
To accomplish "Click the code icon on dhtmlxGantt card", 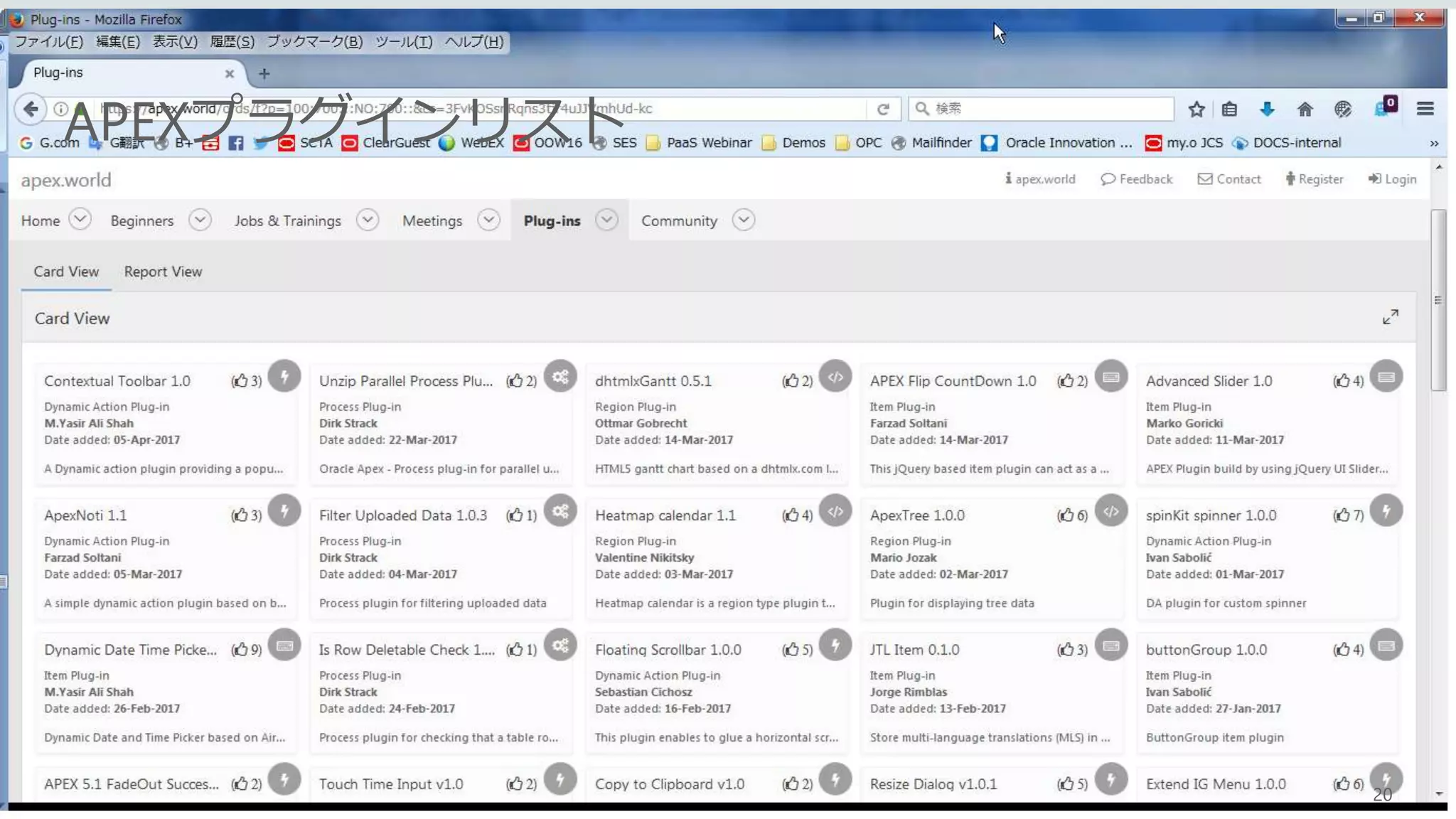I will click(x=835, y=377).
